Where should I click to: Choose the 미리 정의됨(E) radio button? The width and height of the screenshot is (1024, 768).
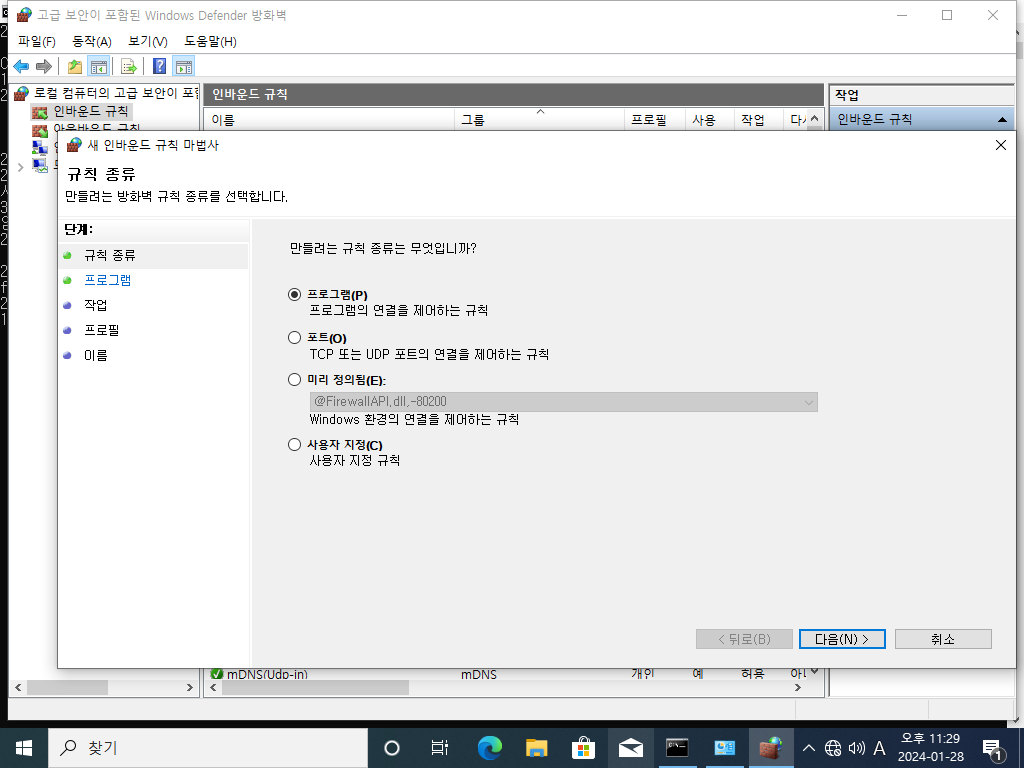(x=295, y=379)
